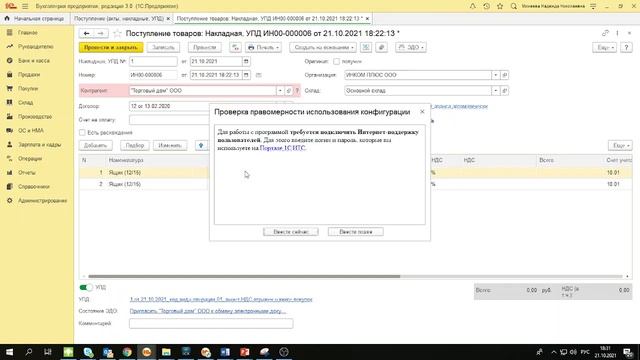Click Ввести позже in dialog
The width and height of the screenshot is (640, 360).
[356, 232]
